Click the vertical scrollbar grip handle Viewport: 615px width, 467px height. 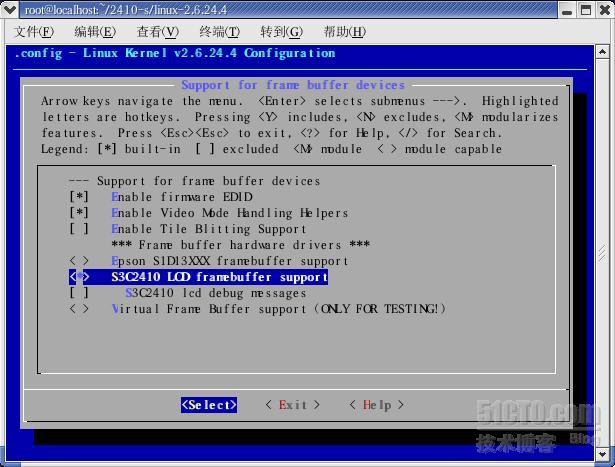[x=602, y=253]
